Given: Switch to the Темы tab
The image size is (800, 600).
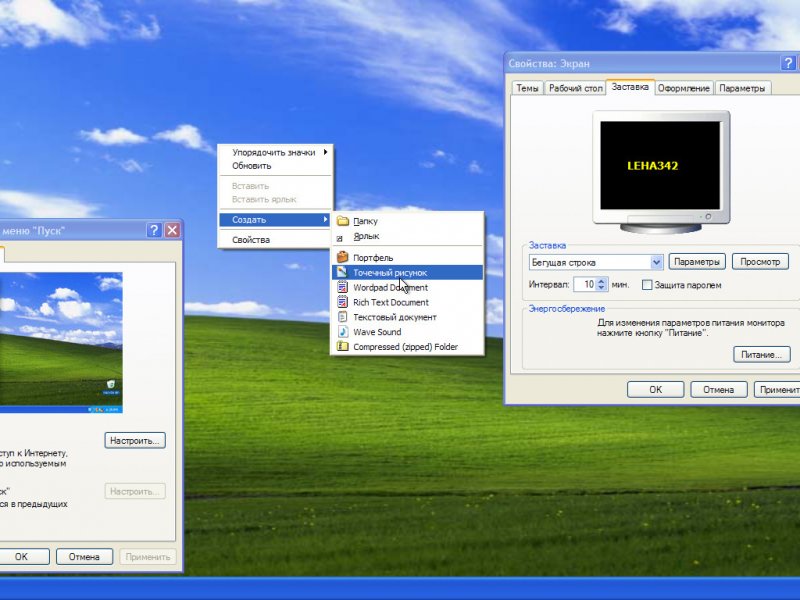Looking at the screenshot, I should coord(527,88).
